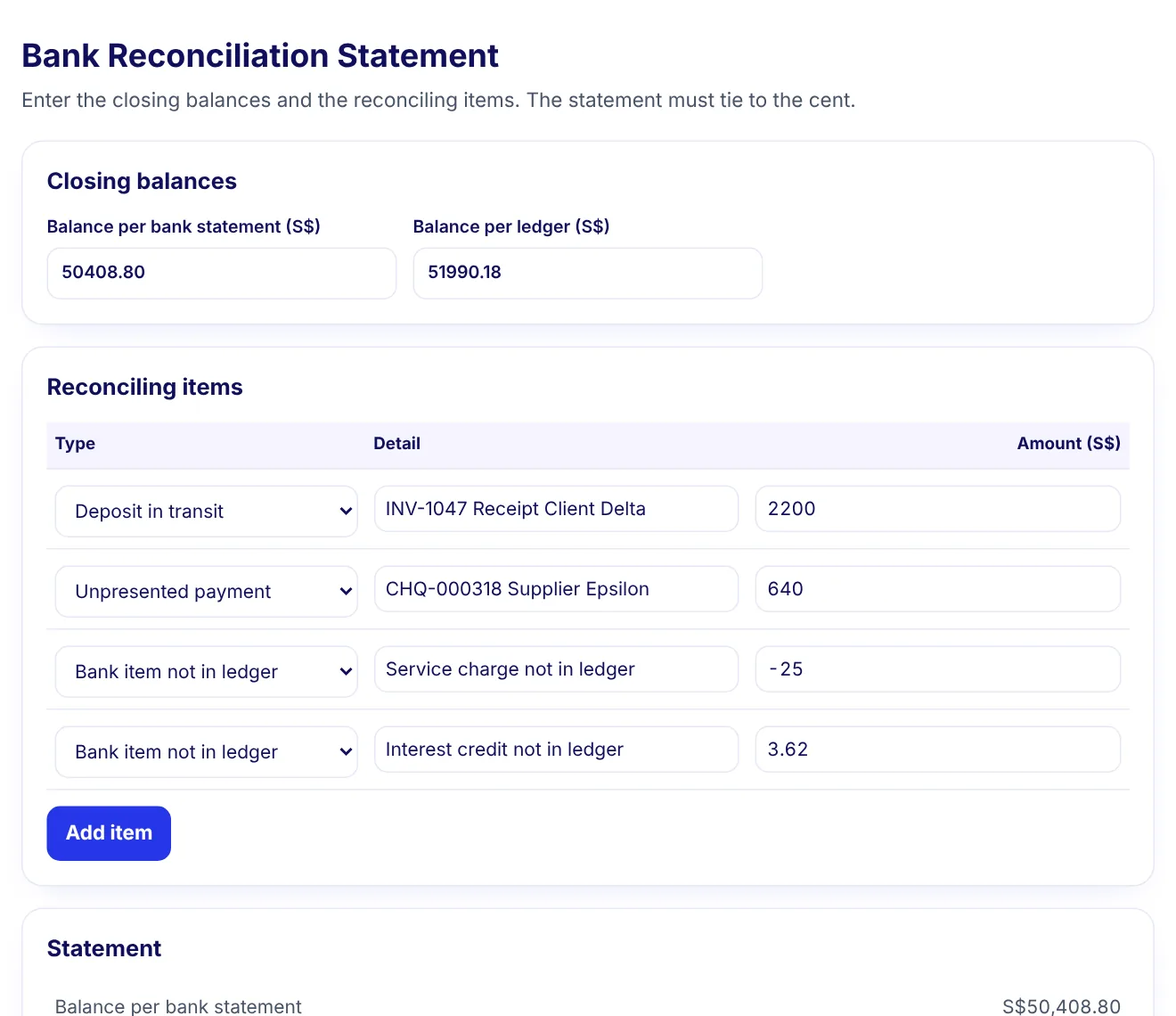Click the INV-1047 Receipt Client Delta detail field

(556, 508)
